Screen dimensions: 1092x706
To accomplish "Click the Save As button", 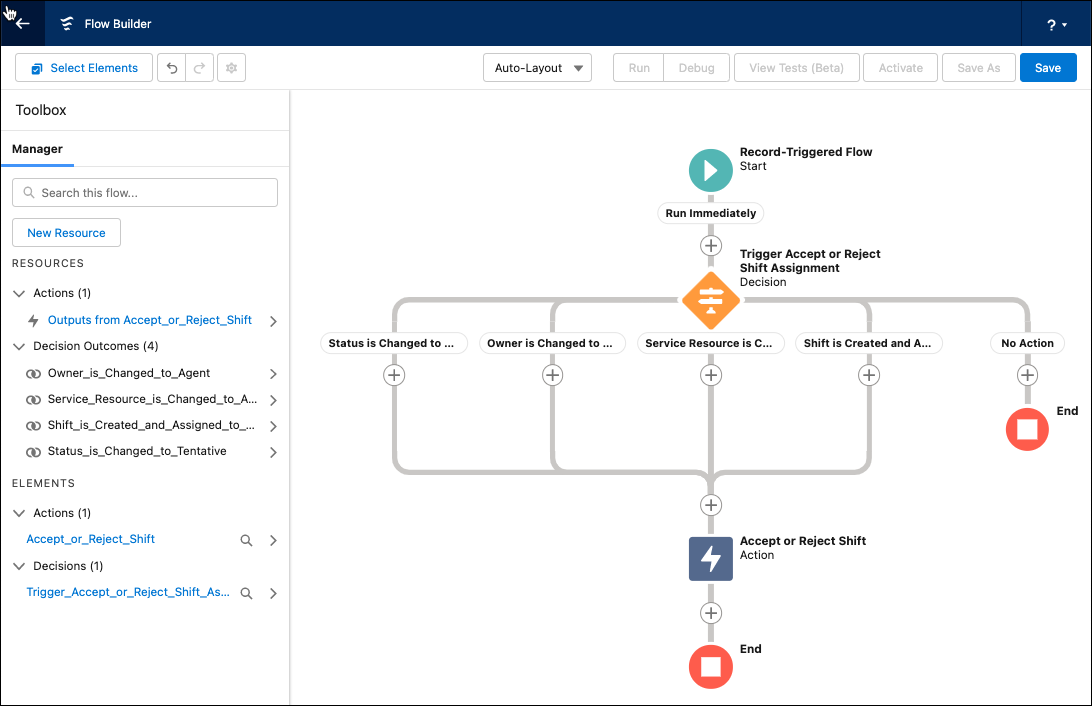I will click(978, 68).
